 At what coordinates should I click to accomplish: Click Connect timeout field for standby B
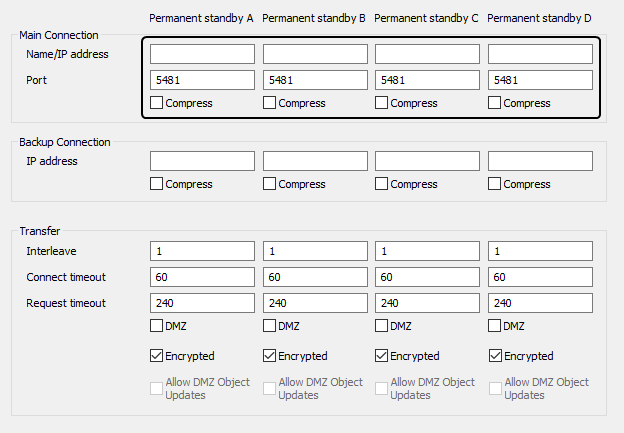(315, 277)
